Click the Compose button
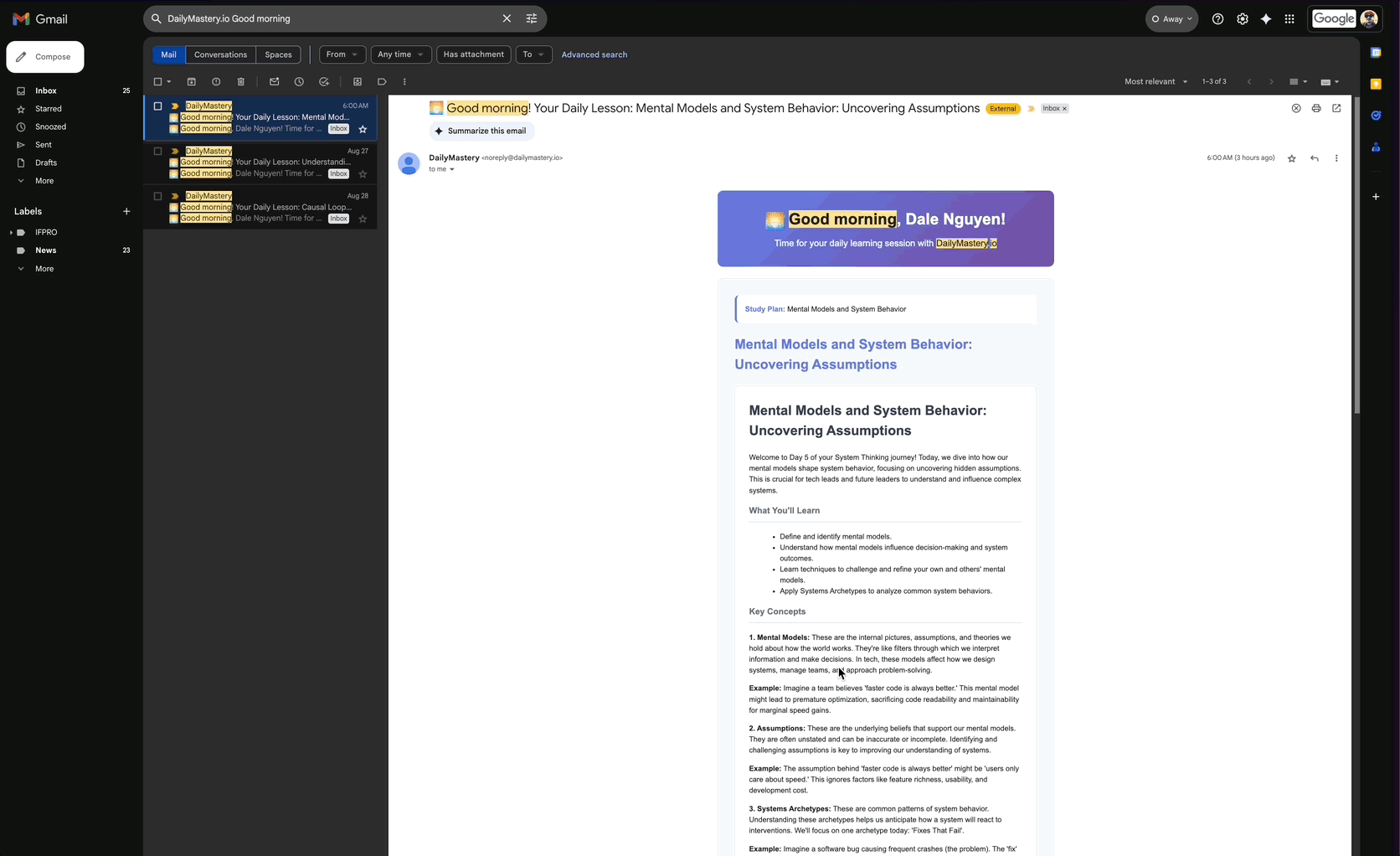Viewport: 1400px width, 856px height. tap(44, 56)
